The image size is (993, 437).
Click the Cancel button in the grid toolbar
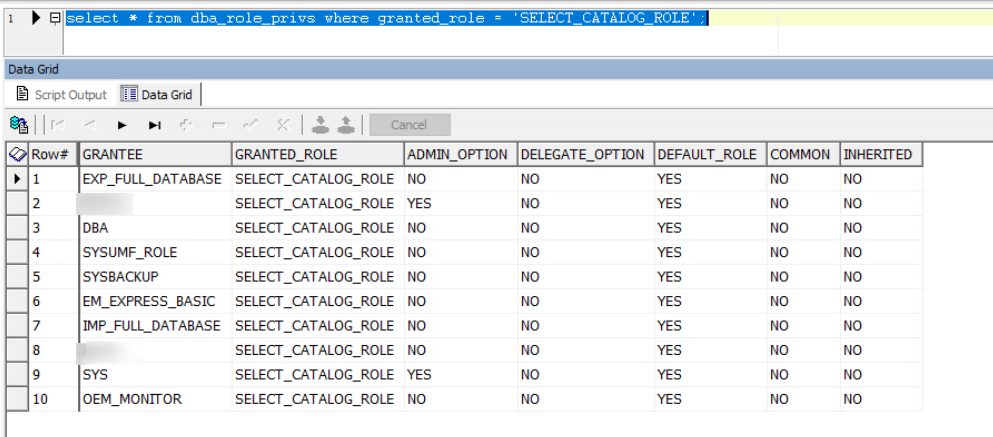point(410,125)
